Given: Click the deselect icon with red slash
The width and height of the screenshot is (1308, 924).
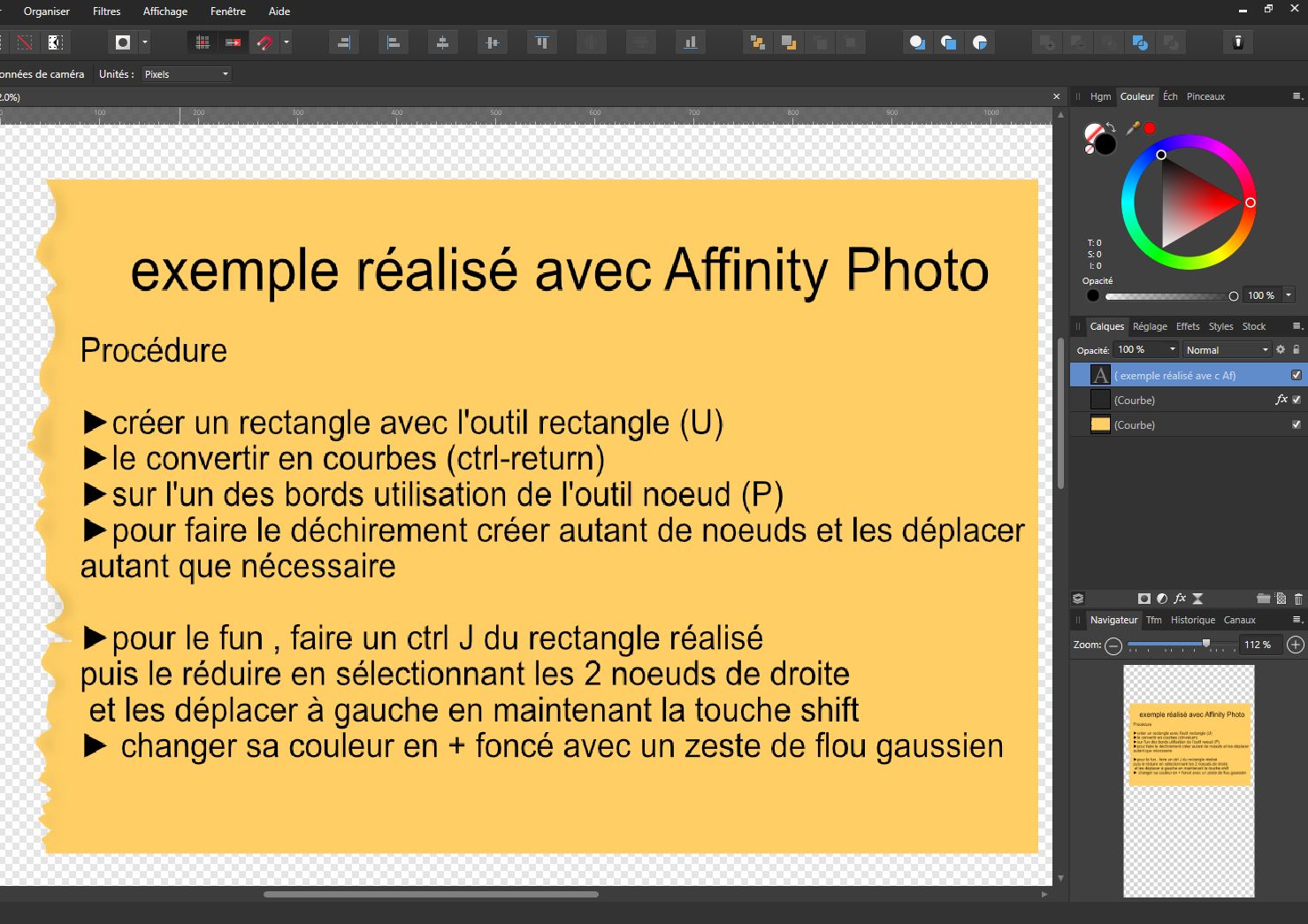Looking at the screenshot, I should pos(25,42).
